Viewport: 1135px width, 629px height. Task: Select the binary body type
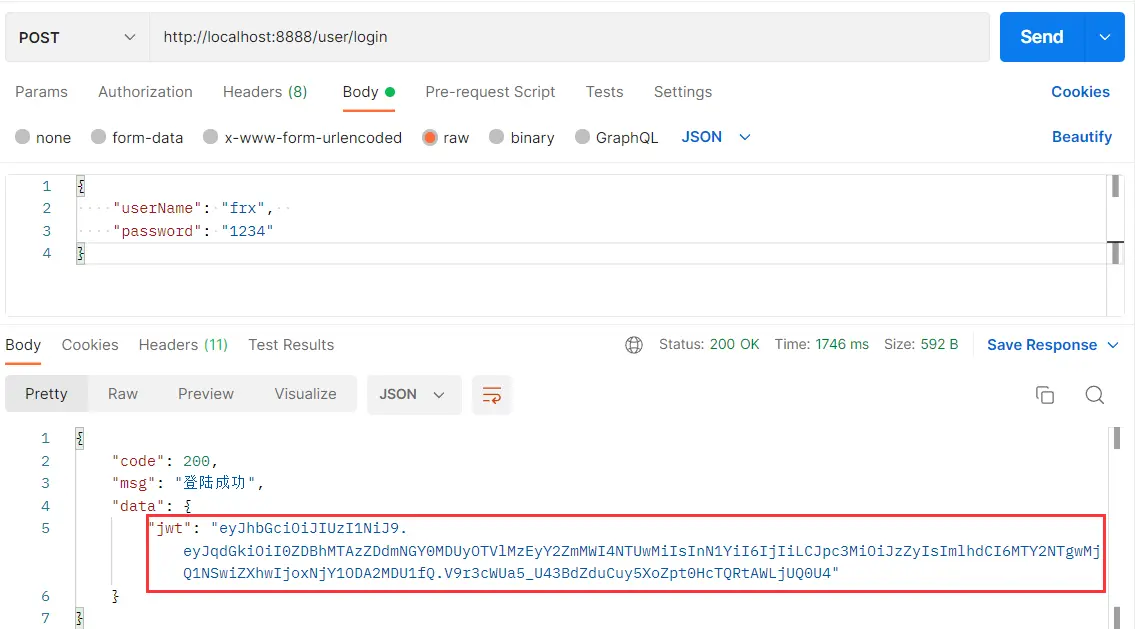[522, 138]
